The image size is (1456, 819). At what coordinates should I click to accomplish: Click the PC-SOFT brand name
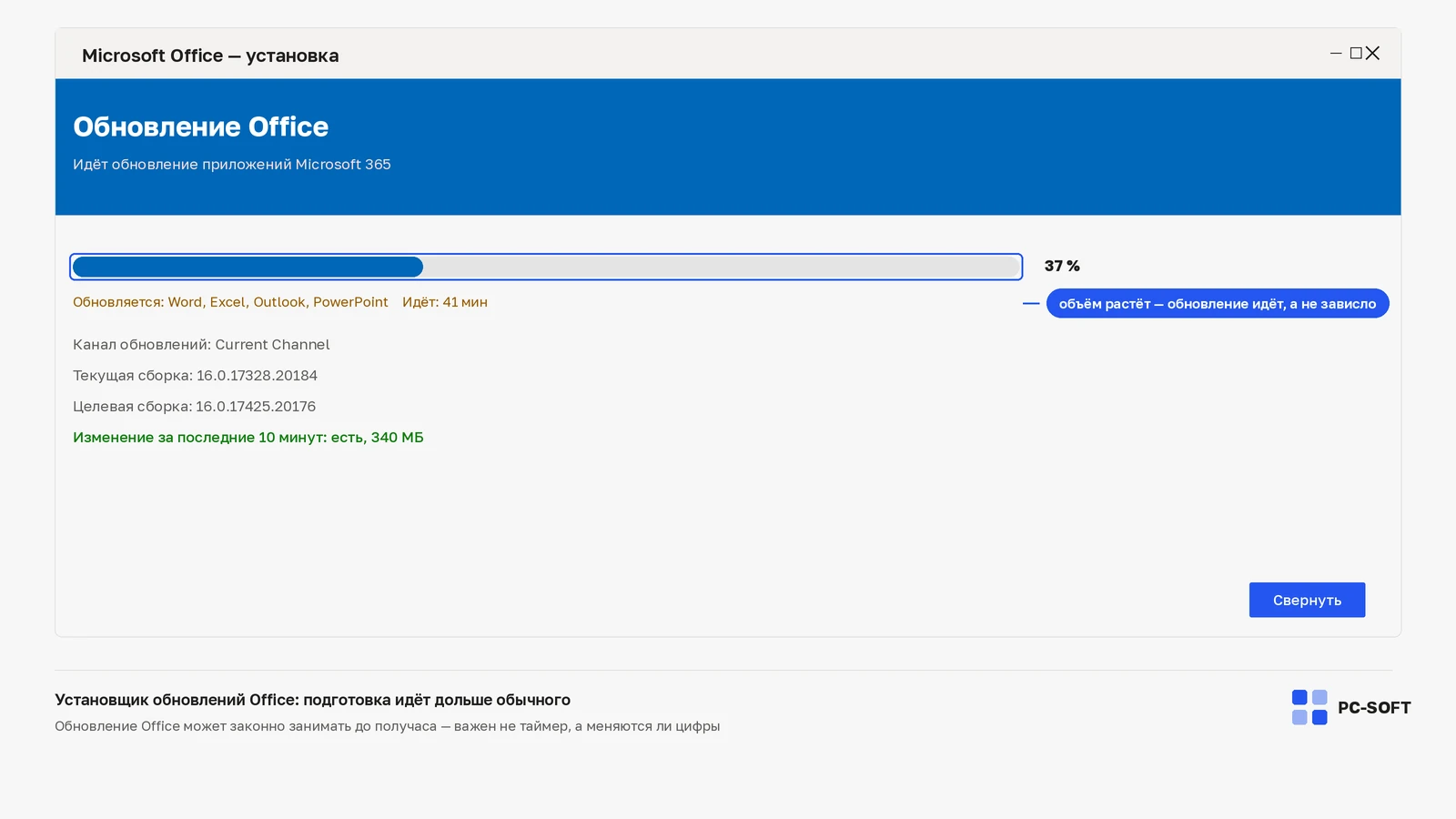1374,708
